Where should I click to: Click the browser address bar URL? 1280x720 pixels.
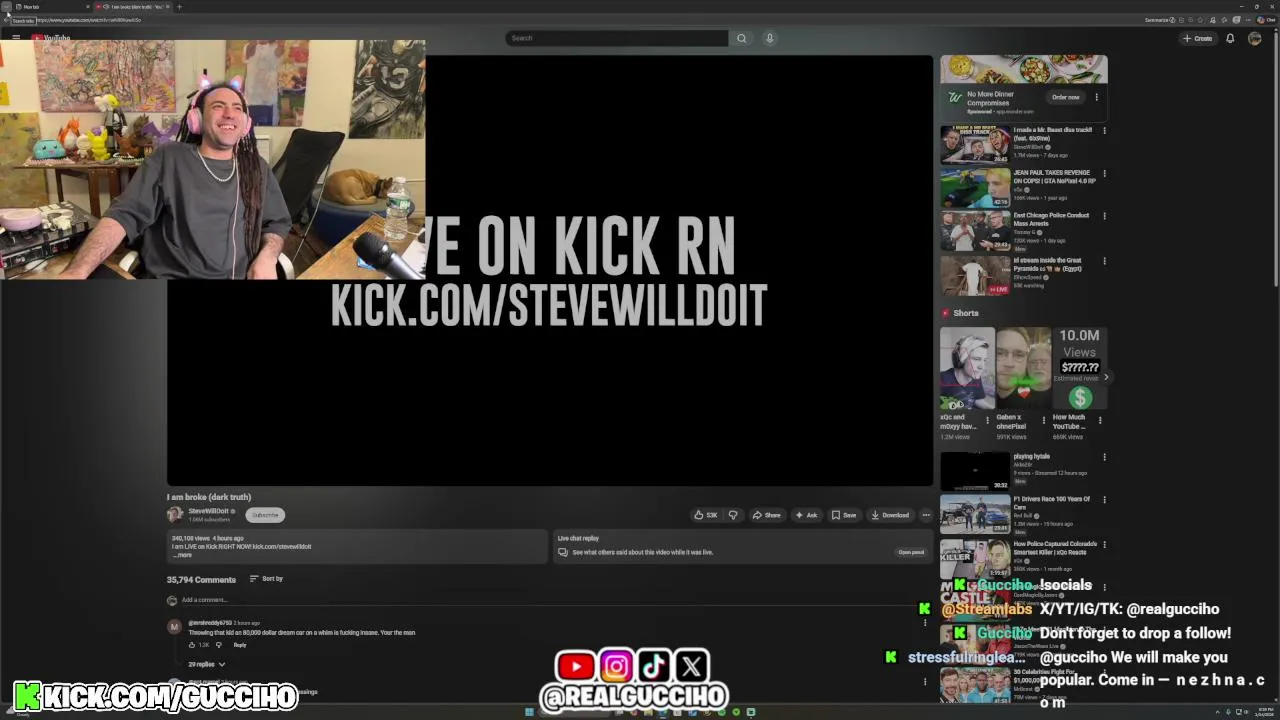point(90,20)
